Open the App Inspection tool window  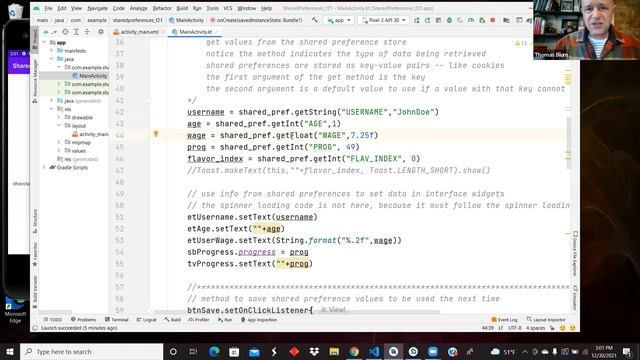259,320
